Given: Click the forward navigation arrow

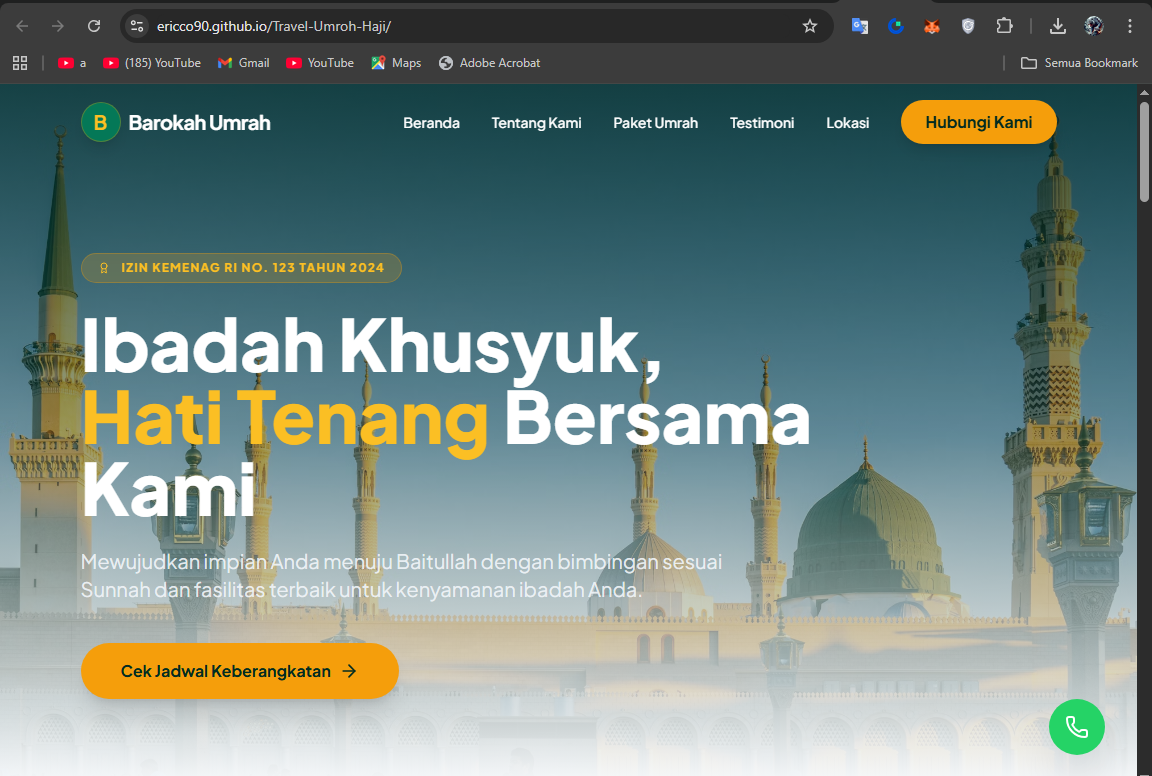Looking at the screenshot, I should click(x=58, y=26).
